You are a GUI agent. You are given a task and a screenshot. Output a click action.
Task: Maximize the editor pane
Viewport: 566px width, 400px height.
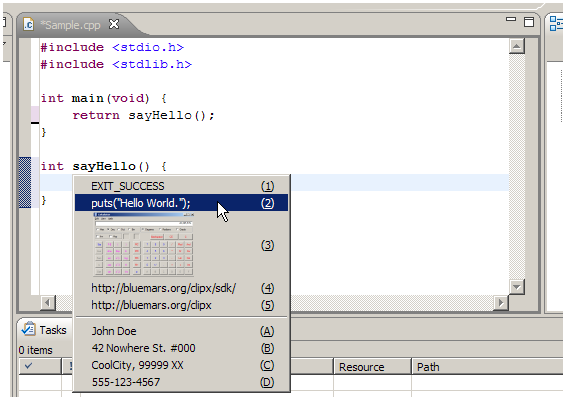pyautogui.click(x=529, y=22)
